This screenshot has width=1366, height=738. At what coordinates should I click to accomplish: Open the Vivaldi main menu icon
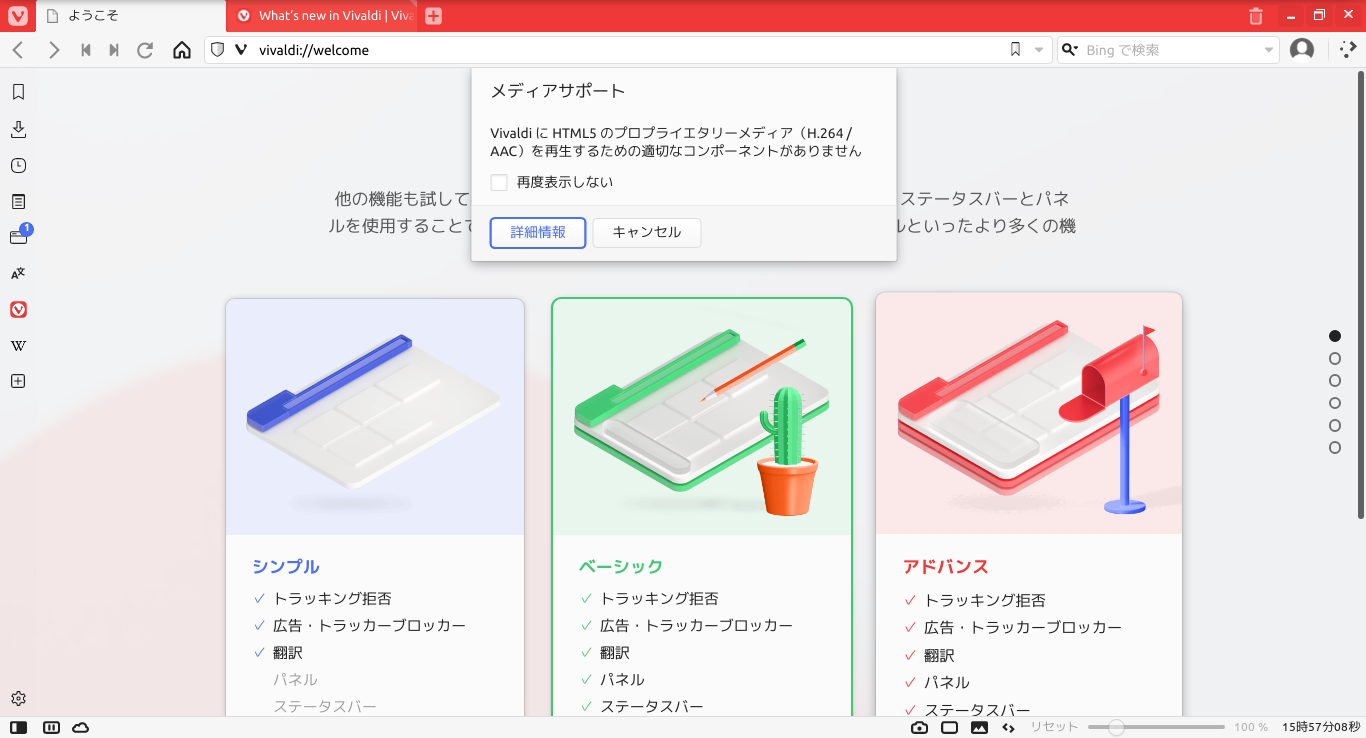click(17, 16)
